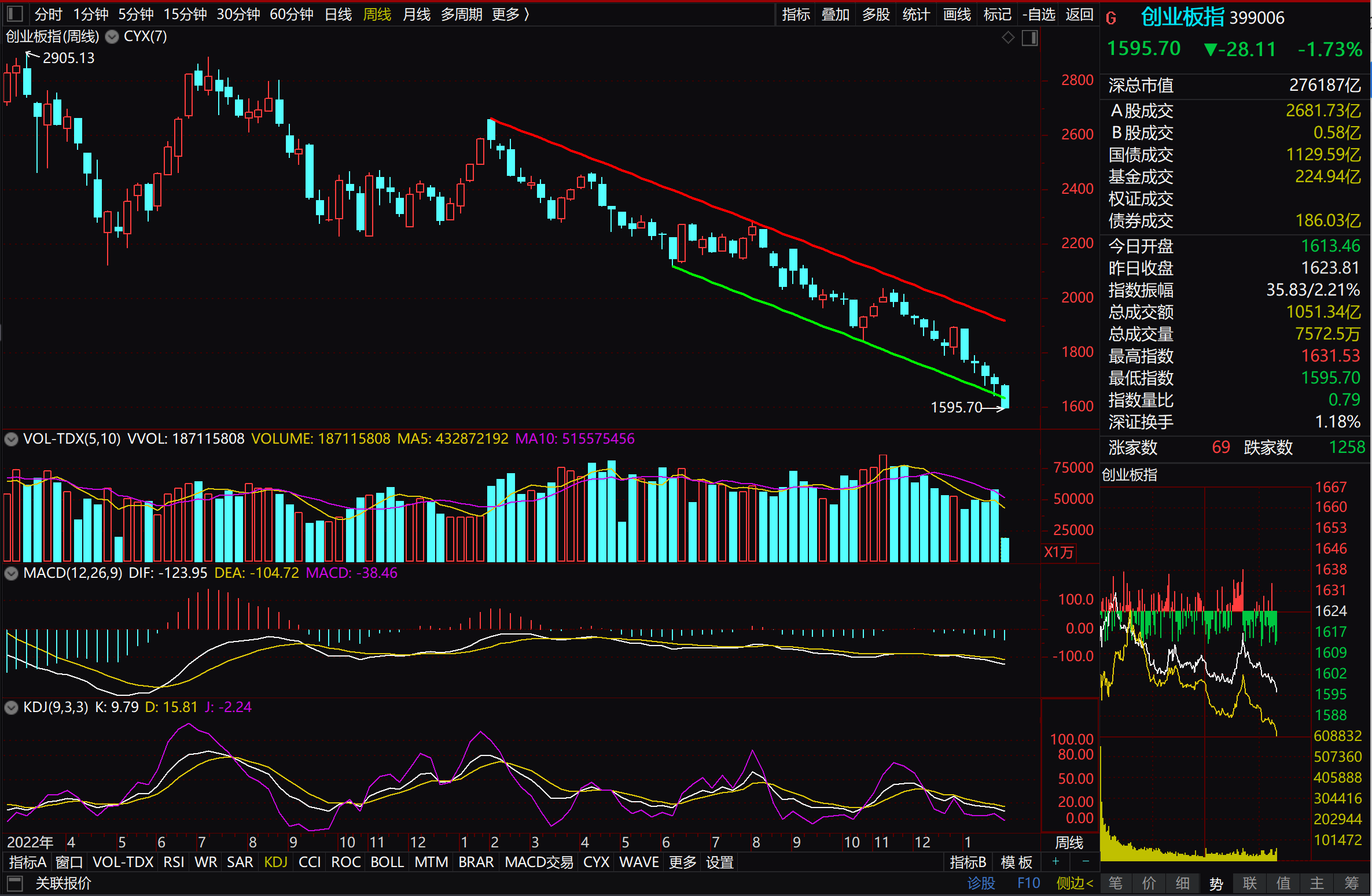Click the 多股 multi-stock button
1372x896 pixels.
(x=876, y=14)
